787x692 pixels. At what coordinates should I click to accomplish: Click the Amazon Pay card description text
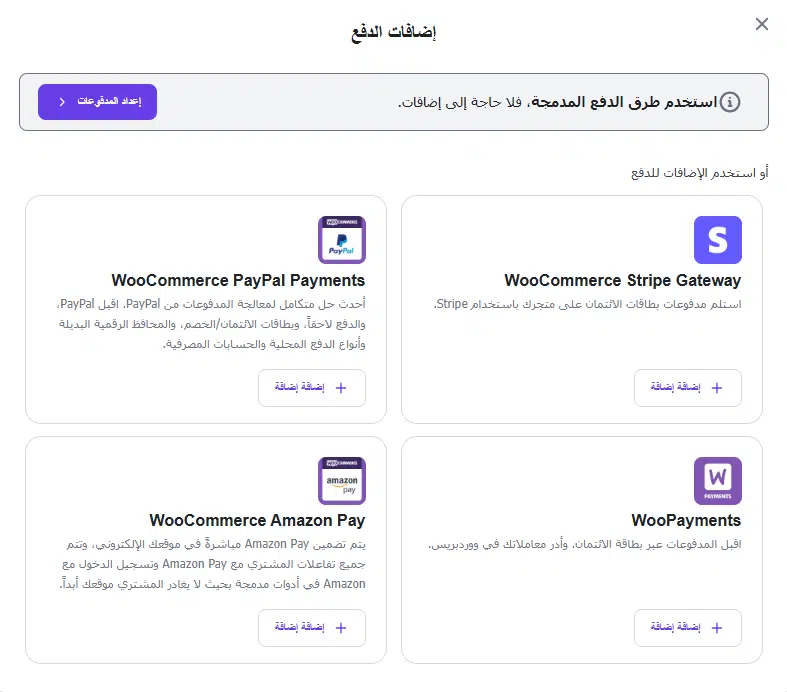pyautogui.click(x=213, y=564)
